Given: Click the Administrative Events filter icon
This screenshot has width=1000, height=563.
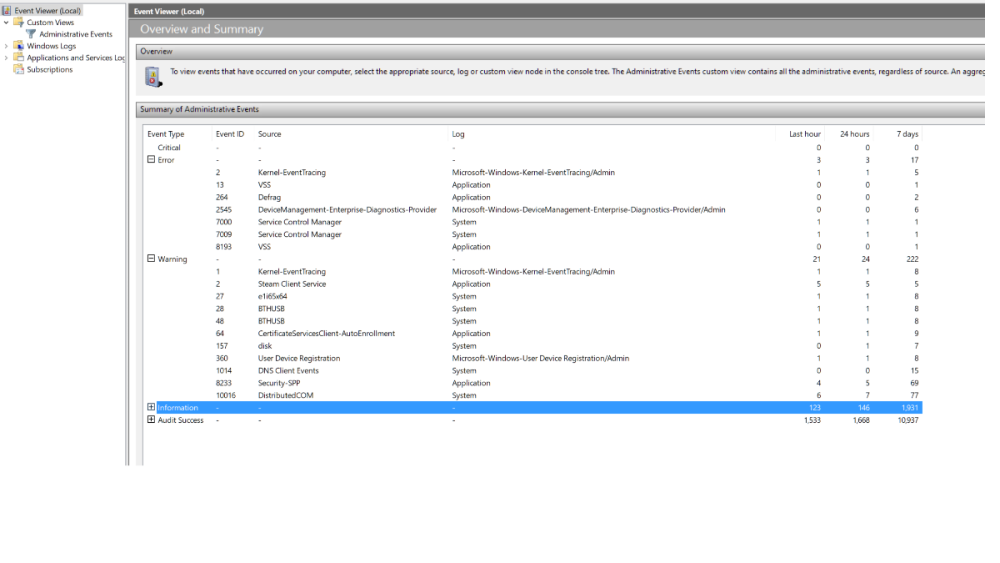Looking at the screenshot, I should (x=31, y=34).
